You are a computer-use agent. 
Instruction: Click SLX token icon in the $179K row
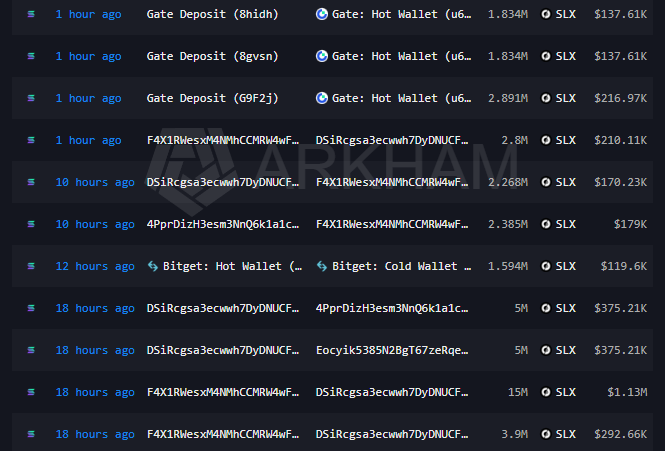pyautogui.click(x=546, y=224)
